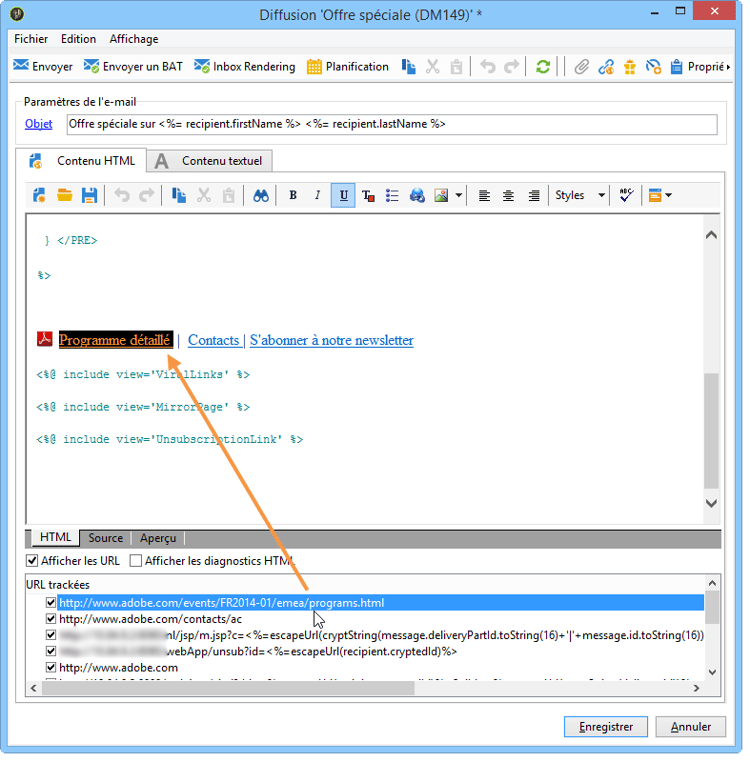
Task: Click the tracking sync icon beside Propriétés
Action: [653, 67]
